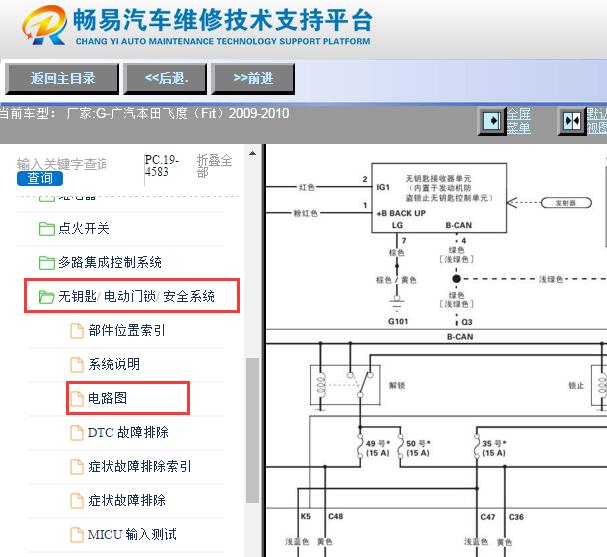Click the PC.19-4583 code text

coord(161,166)
